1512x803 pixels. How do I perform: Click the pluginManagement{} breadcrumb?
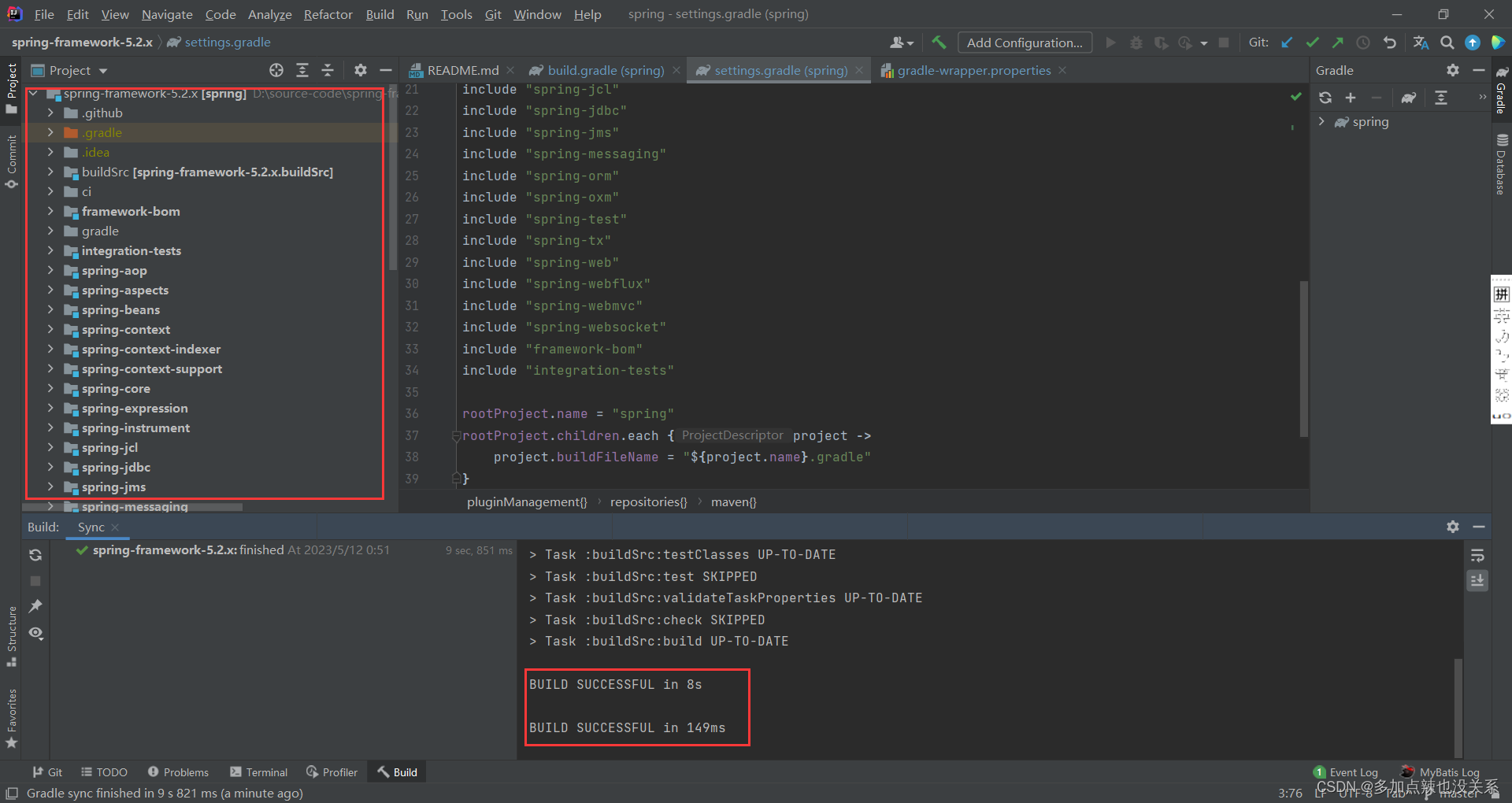tap(527, 502)
